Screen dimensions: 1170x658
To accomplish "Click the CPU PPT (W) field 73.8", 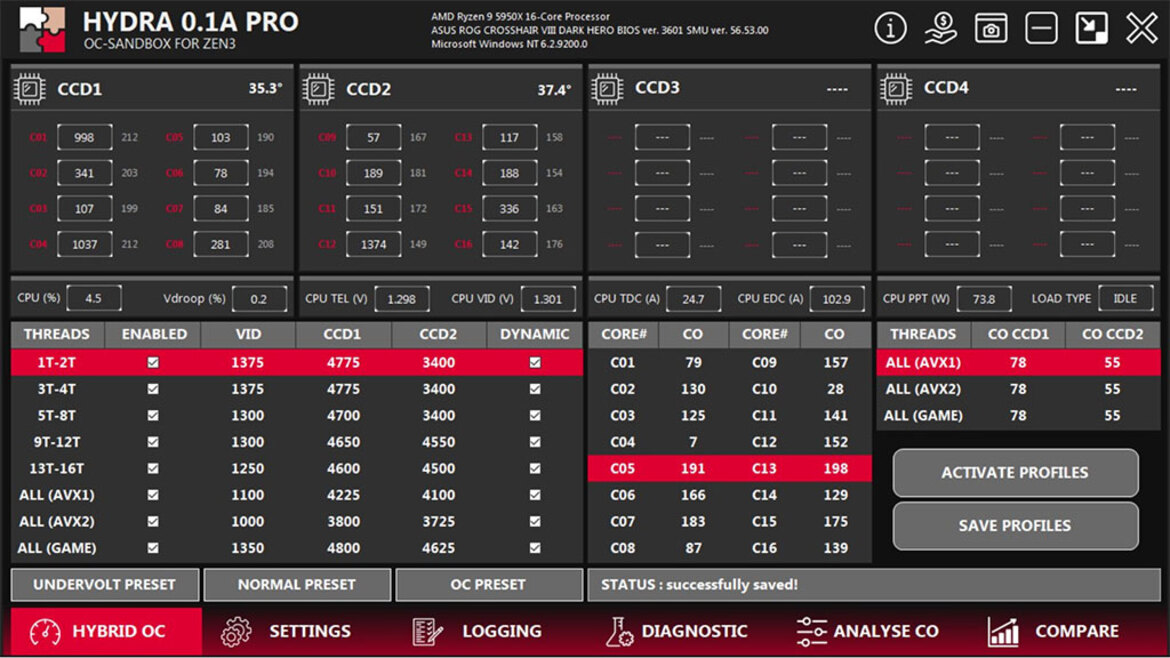I will (983, 299).
